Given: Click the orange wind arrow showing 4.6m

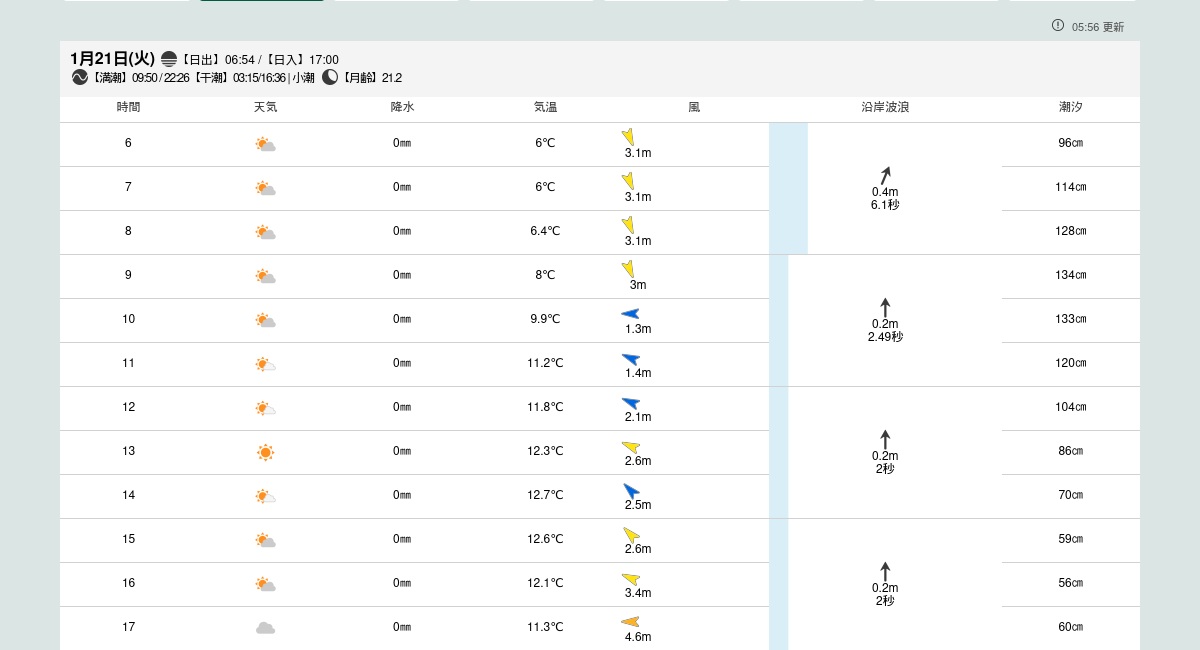Looking at the screenshot, I should tap(630, 622).
